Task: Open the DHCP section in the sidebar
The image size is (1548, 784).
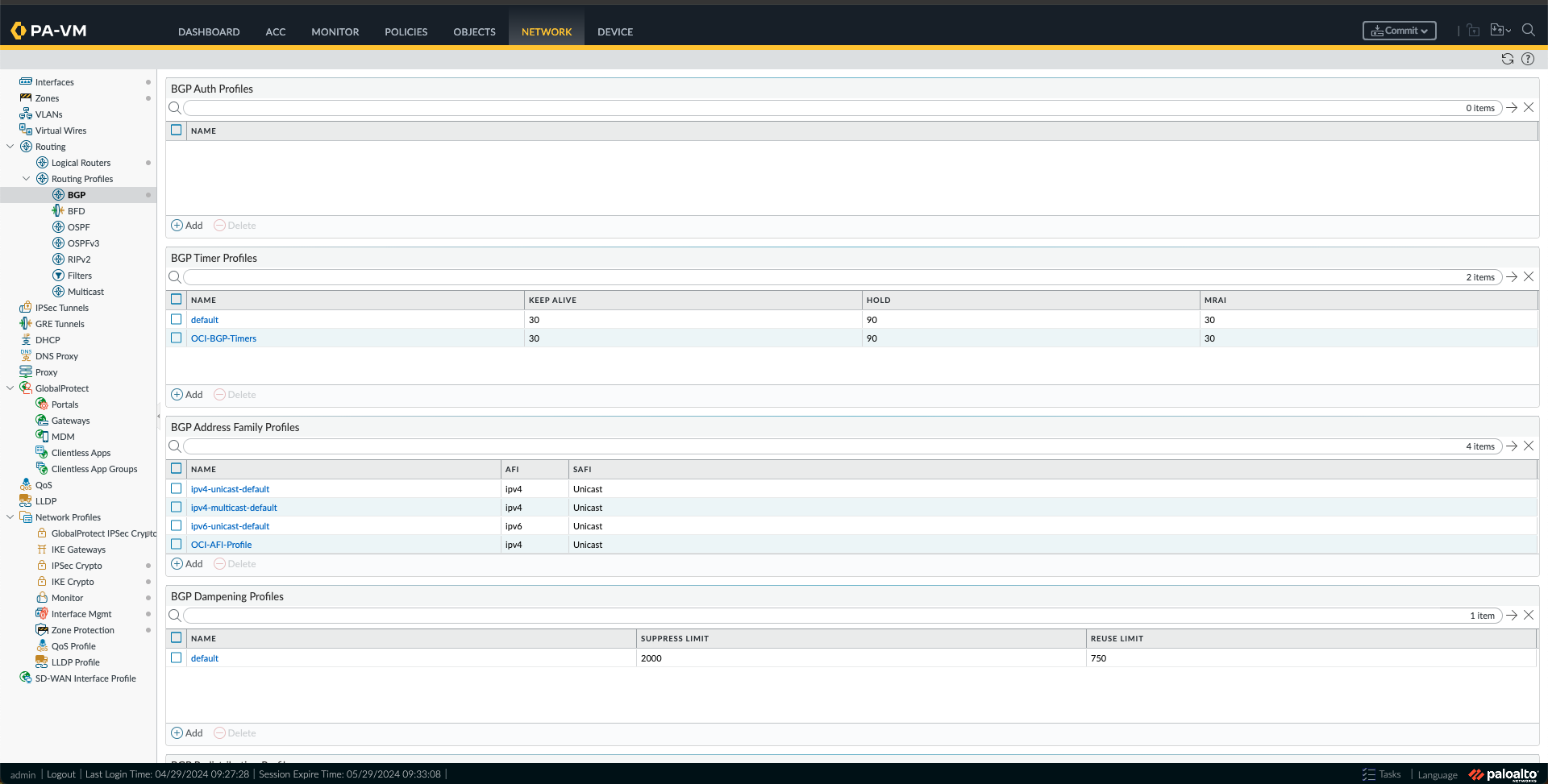Action: click(47, 339)
